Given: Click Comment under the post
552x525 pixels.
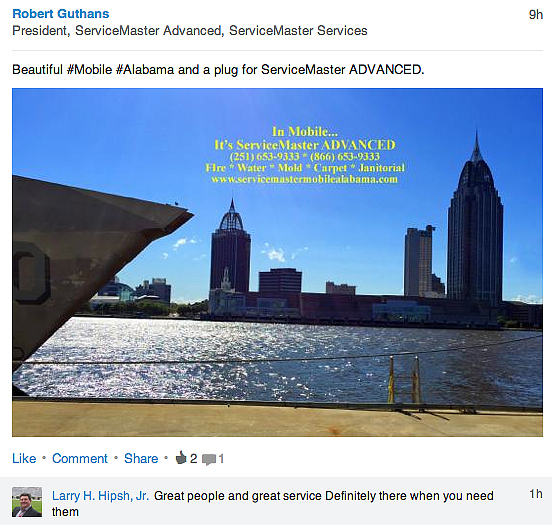Looking at the screenshot, I should (80, 458).
